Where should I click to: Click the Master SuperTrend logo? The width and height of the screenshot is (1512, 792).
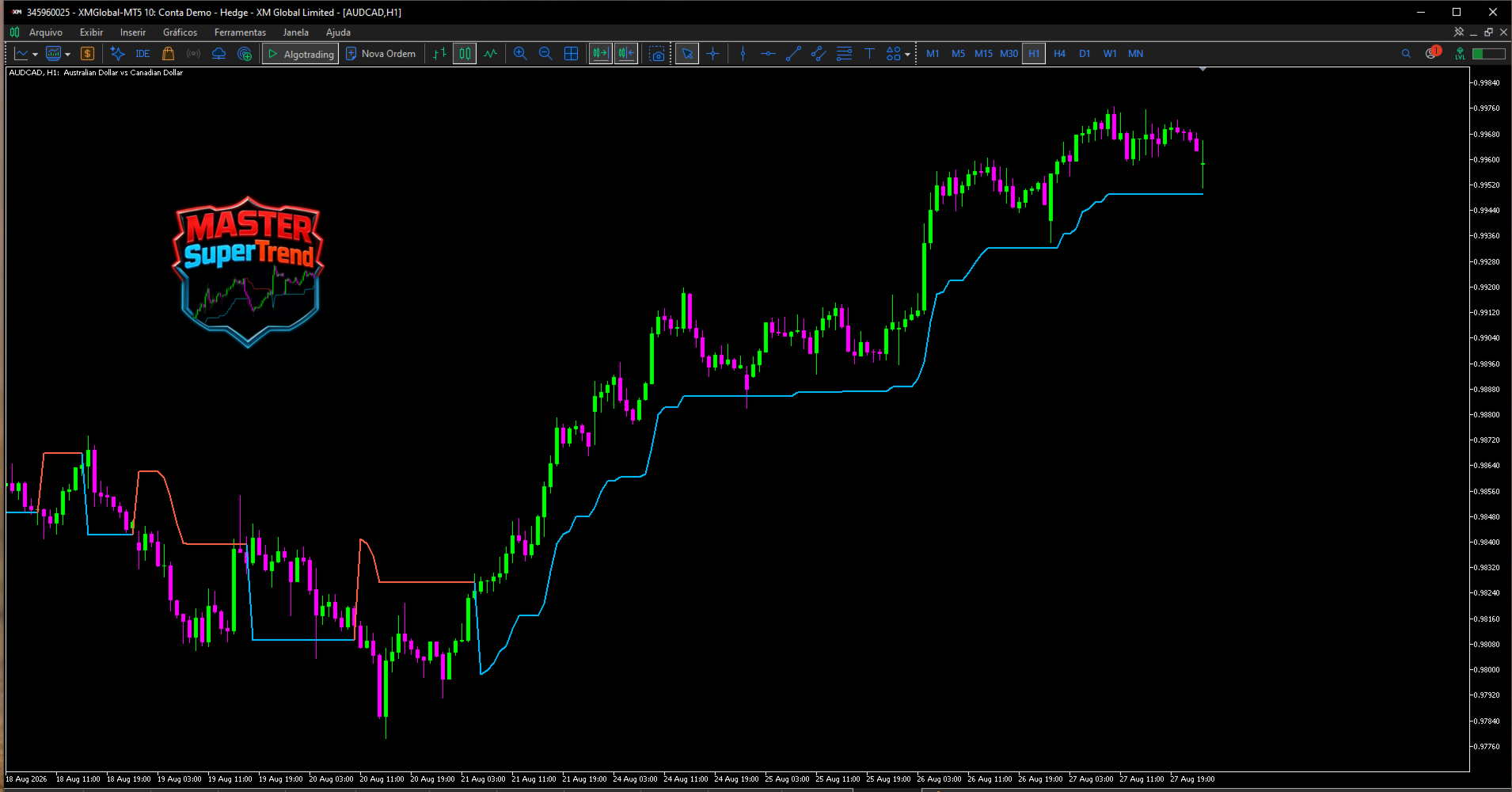tap(249, 272)
